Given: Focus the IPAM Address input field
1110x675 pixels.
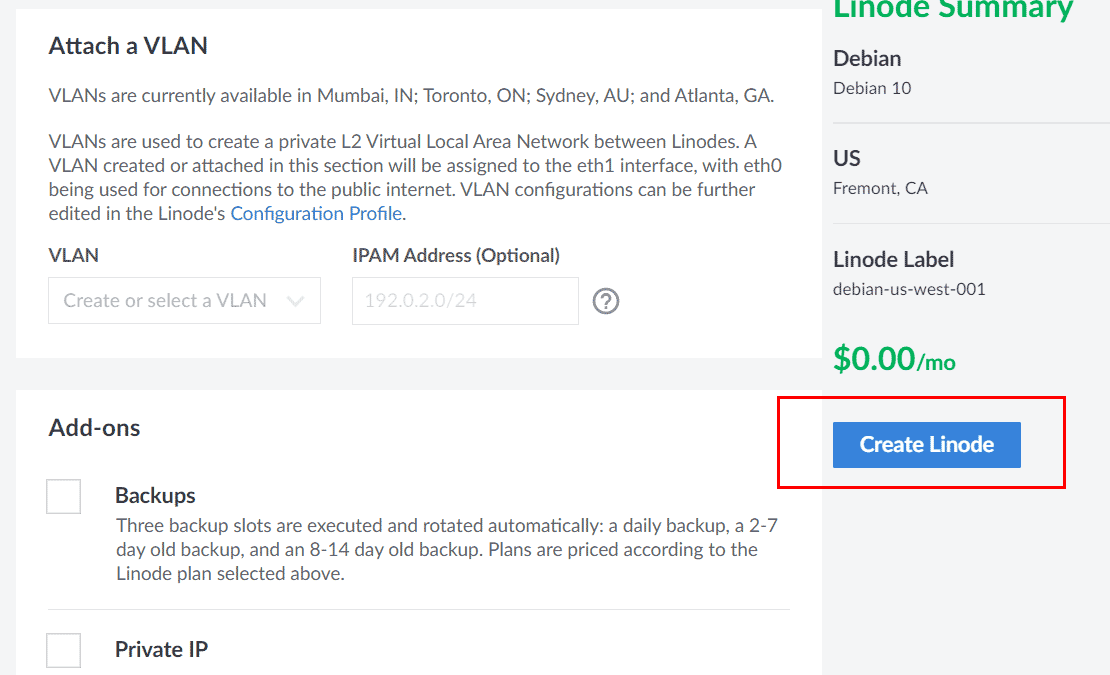Looking at the screenshot, I should click(465, 301).
